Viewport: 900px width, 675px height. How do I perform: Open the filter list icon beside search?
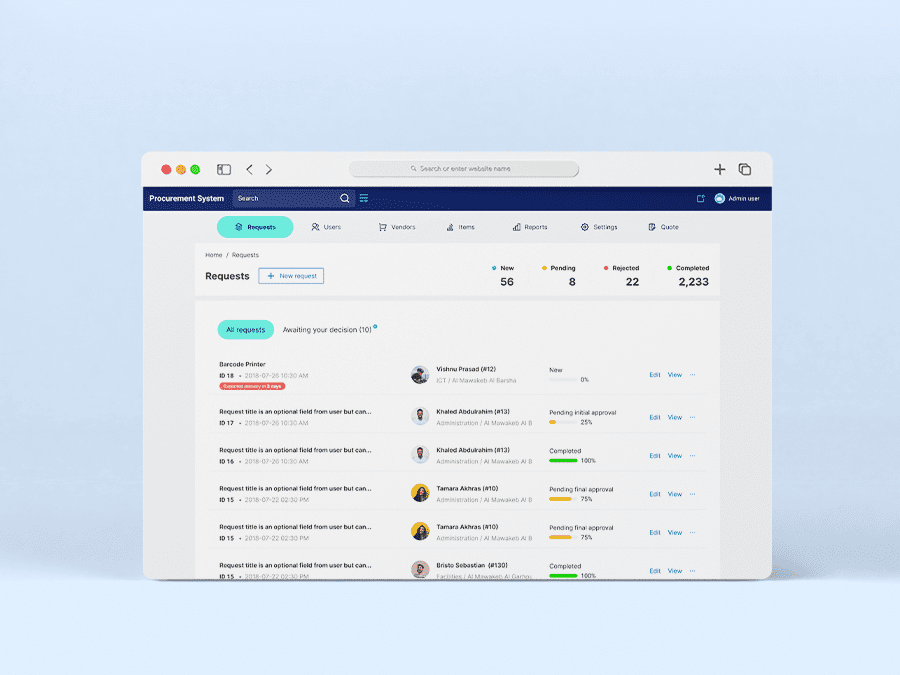(364, 198)
